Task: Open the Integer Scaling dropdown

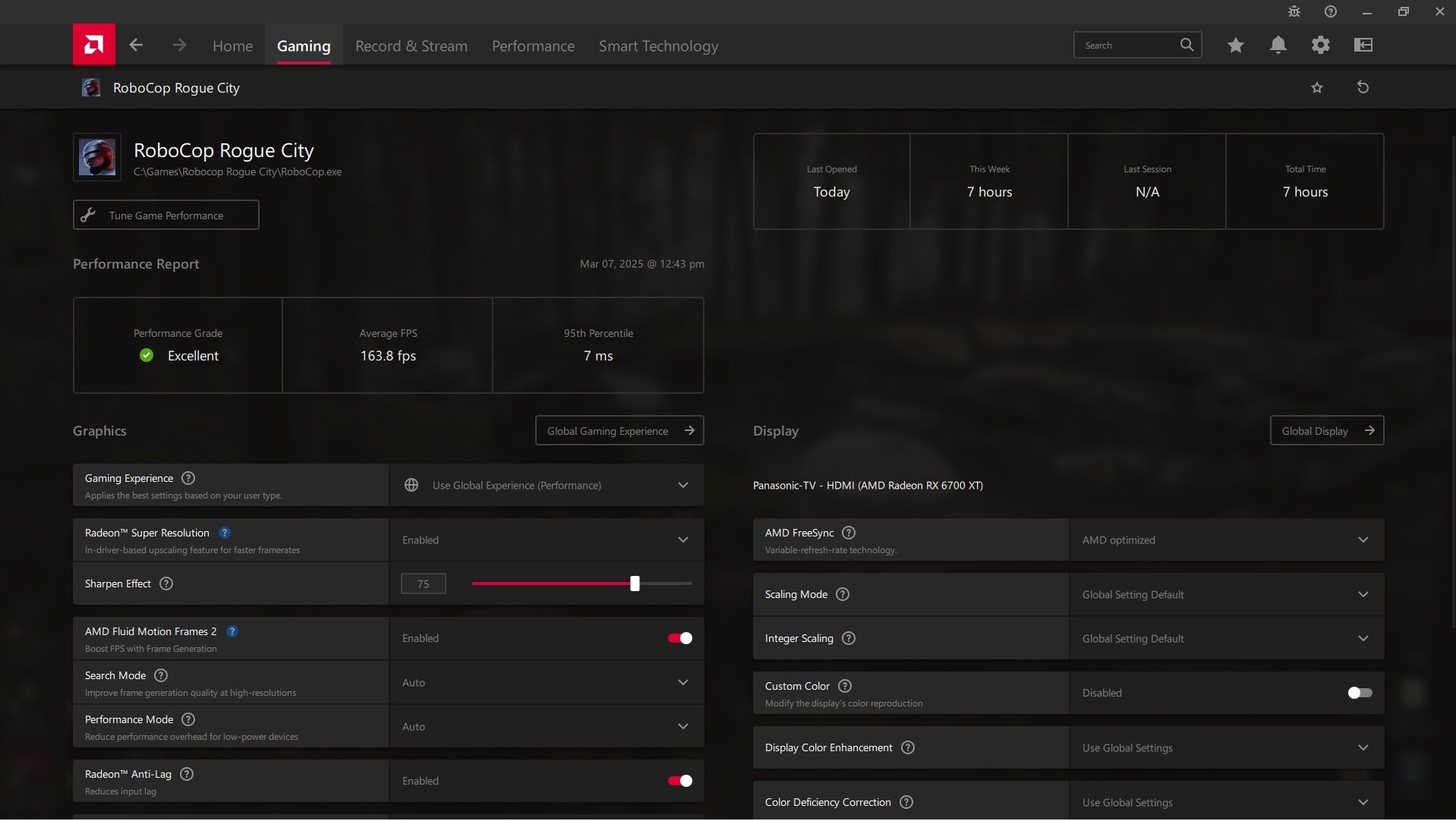Action: [1227, 638]
